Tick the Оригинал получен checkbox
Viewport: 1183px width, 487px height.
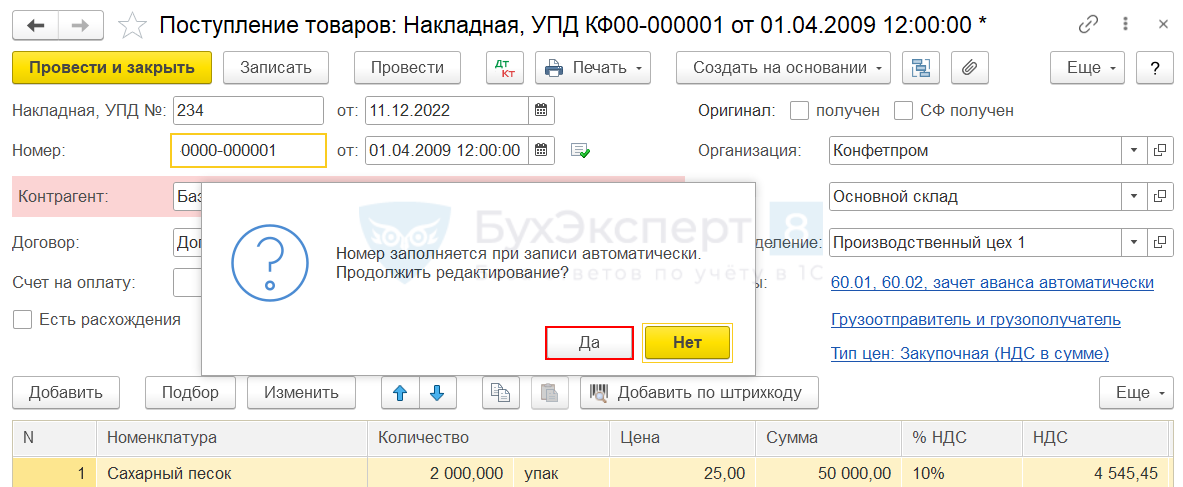click(799, 110)
